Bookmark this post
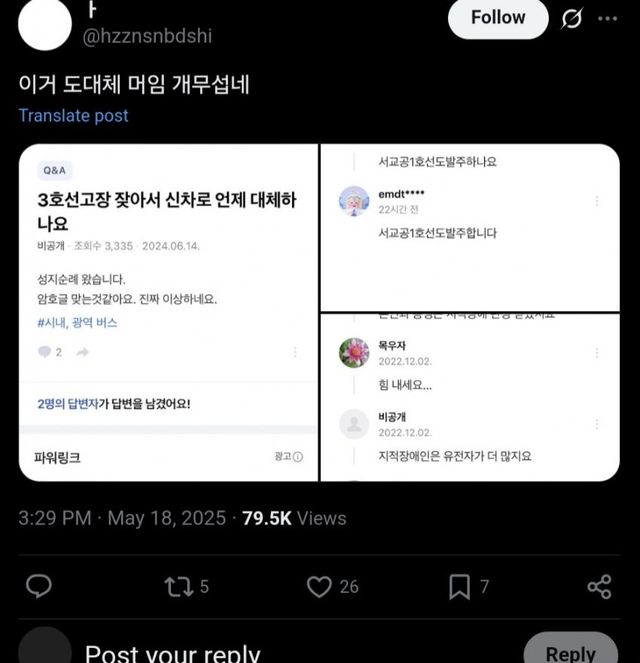Viewport: 640px width, 663px height. [x=459, y=586]
